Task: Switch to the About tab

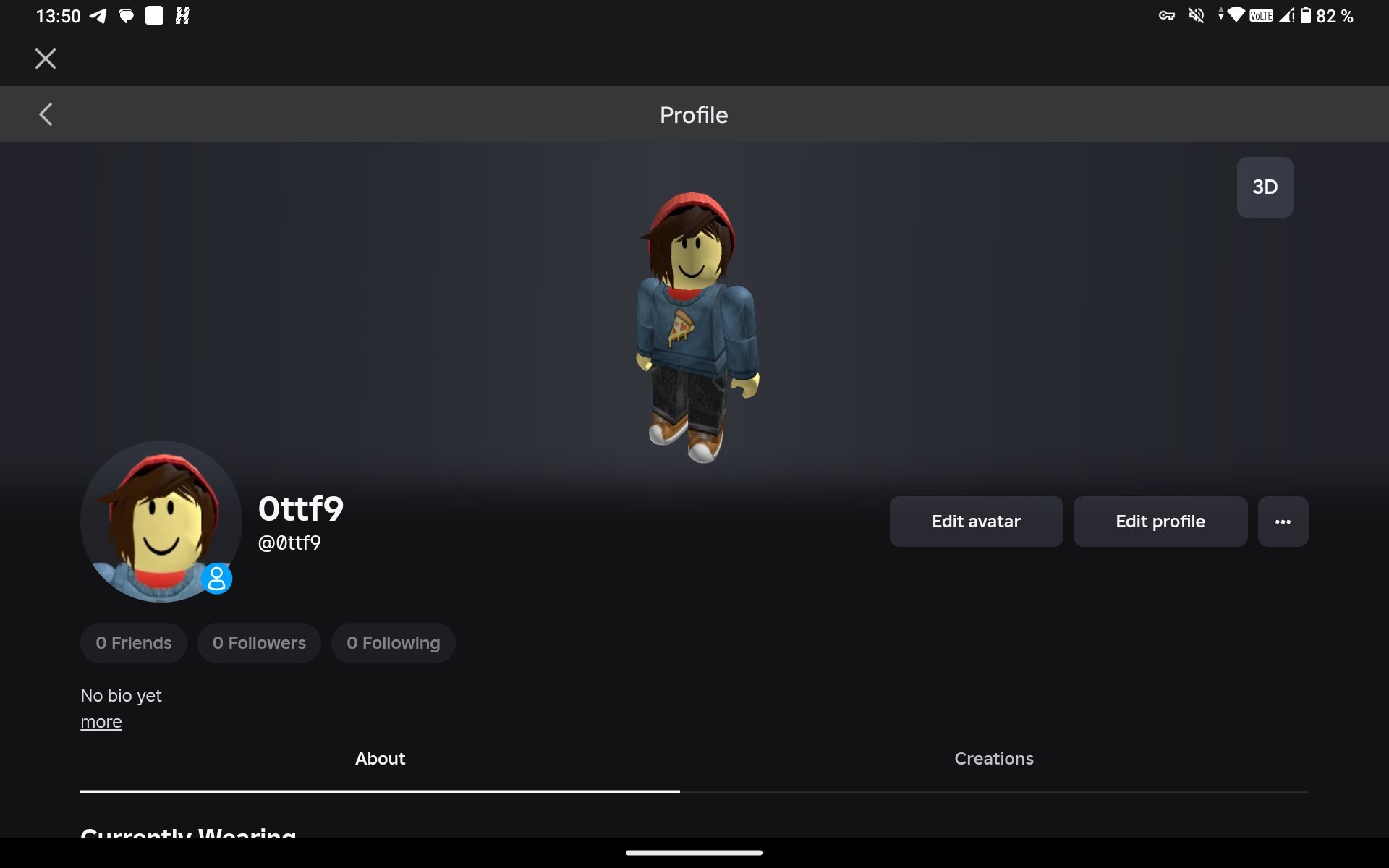Action: click(x=380, y=759)
